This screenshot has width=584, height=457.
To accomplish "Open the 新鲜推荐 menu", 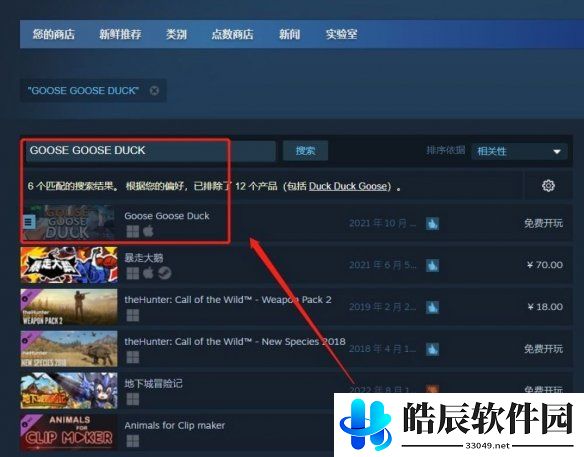I will [x=120, y=34].
